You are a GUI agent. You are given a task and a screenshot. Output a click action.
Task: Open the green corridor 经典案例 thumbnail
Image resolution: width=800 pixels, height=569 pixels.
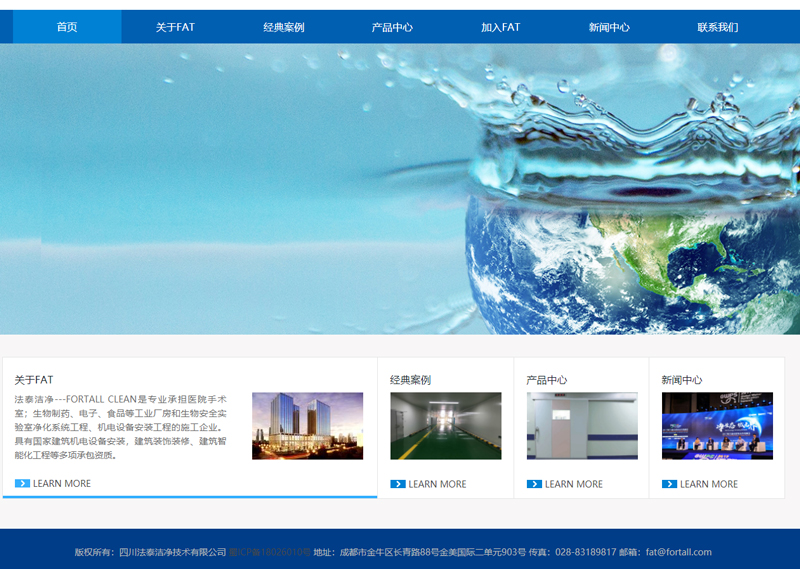click(x=445, y=426)
